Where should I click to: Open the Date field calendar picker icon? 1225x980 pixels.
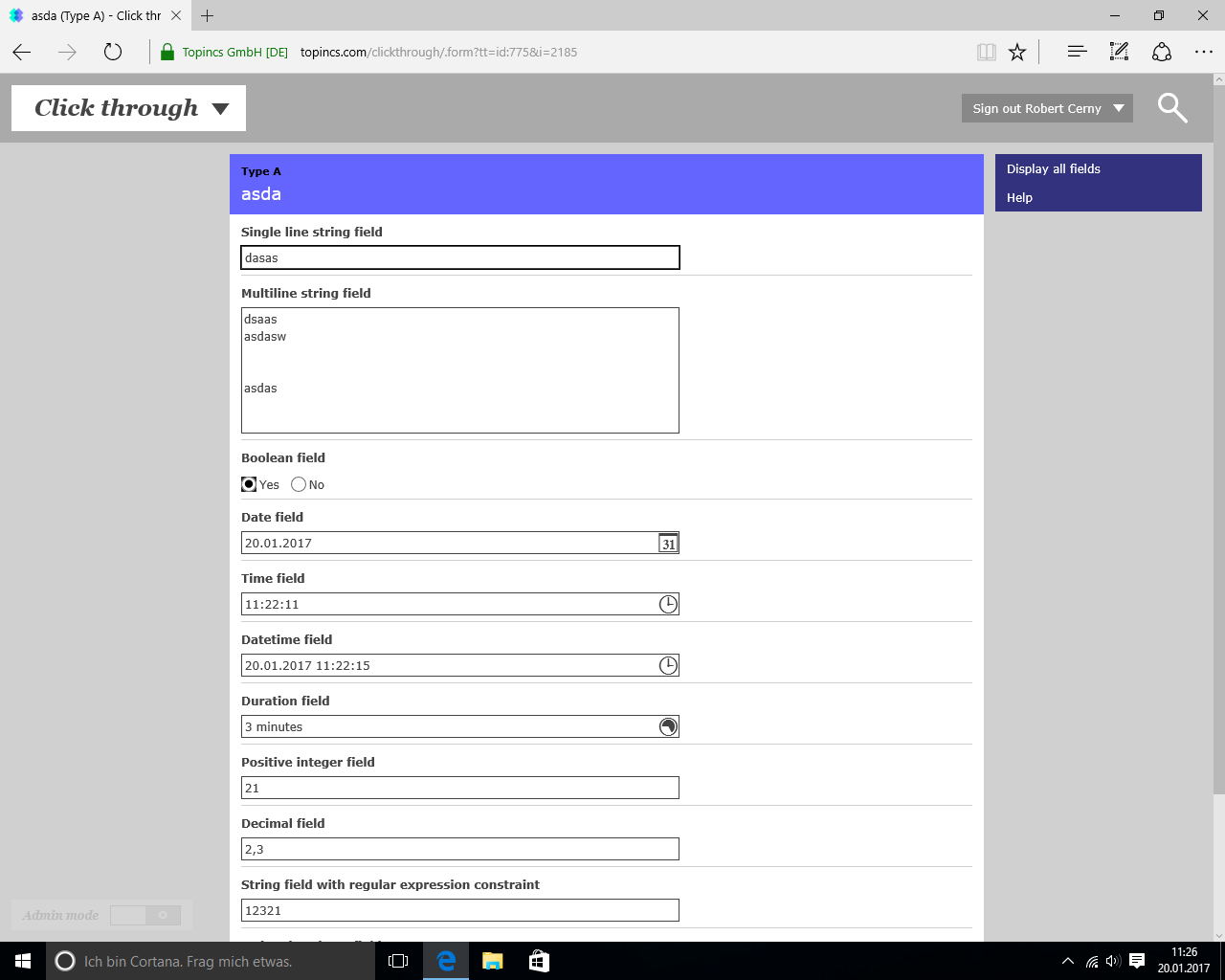pyautogui.click(x=668, y=544)
